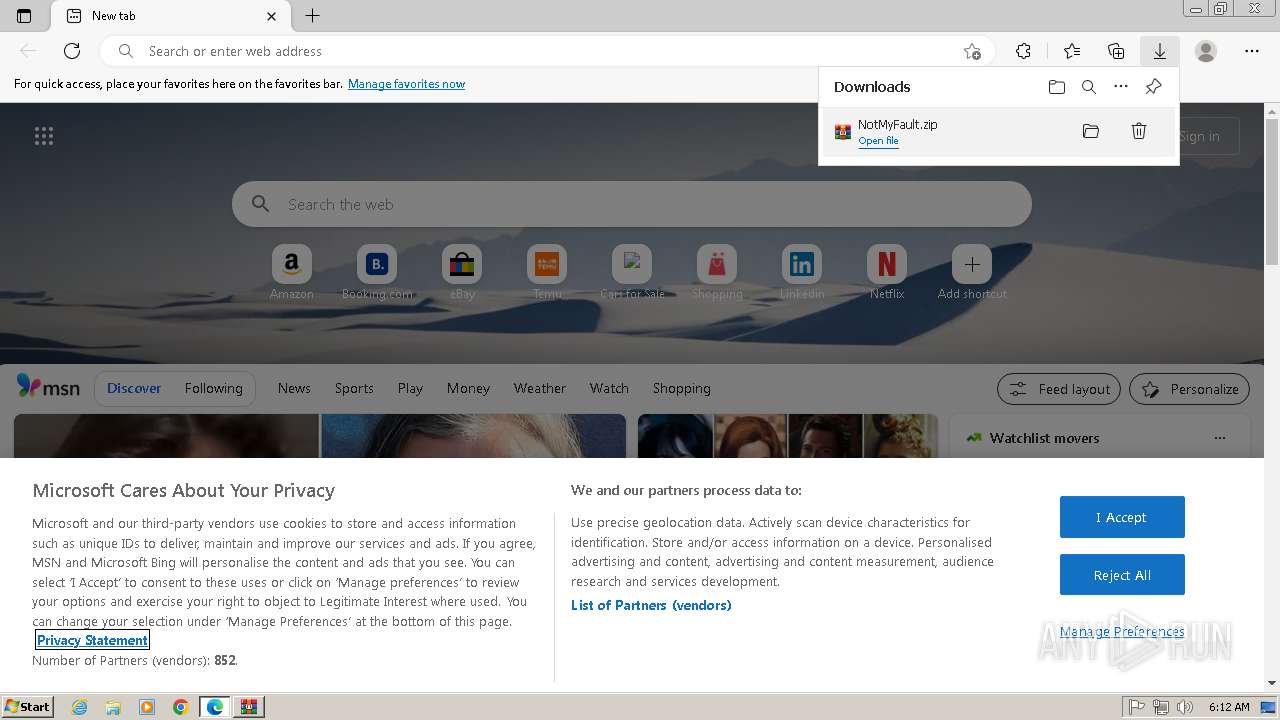This screenshot has height=720, width=1280.
Task: Open the Temu shortcut
Action: point(547,272)
